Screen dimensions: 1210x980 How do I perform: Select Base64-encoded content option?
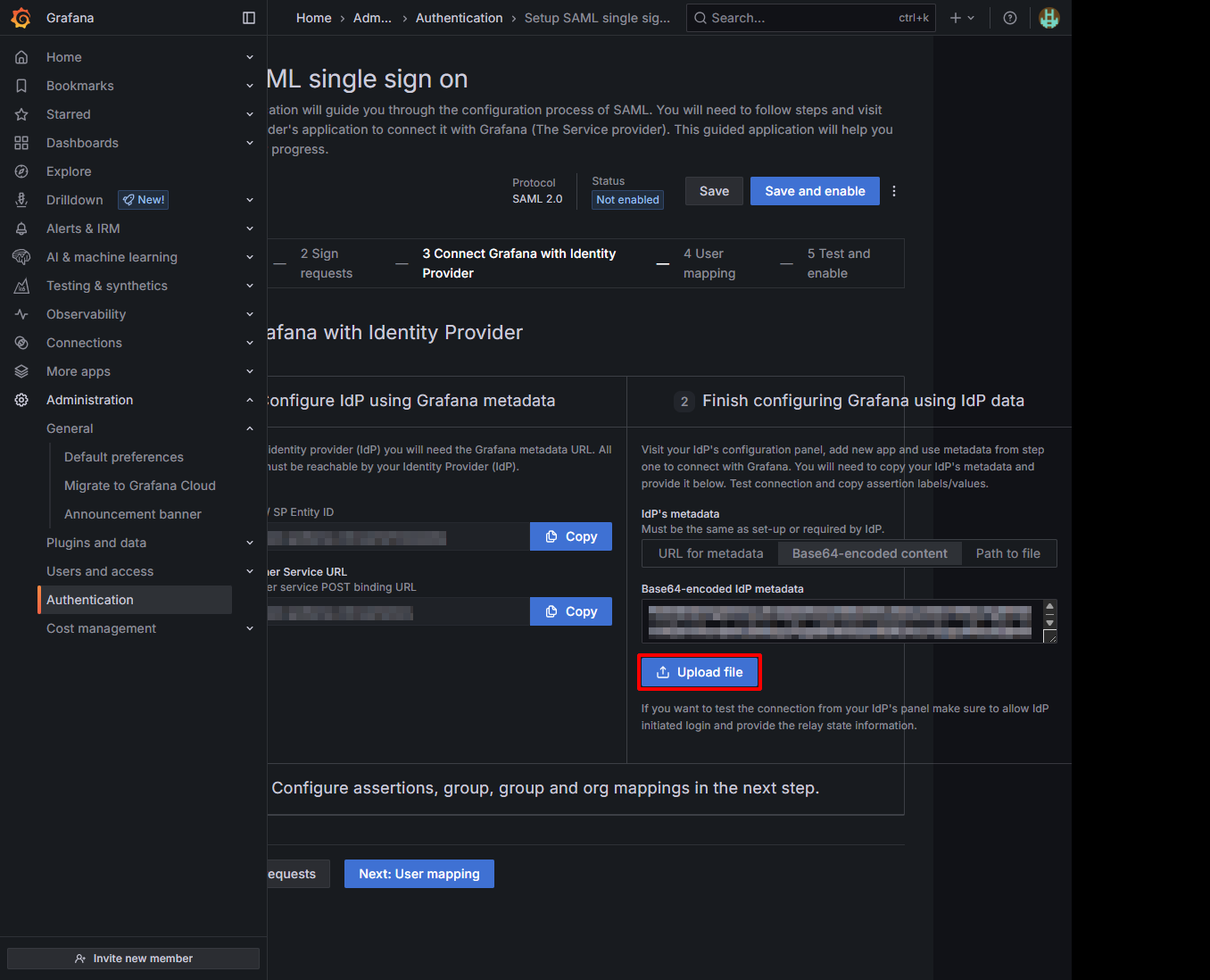pyautogui.click(x=869, y=553)
